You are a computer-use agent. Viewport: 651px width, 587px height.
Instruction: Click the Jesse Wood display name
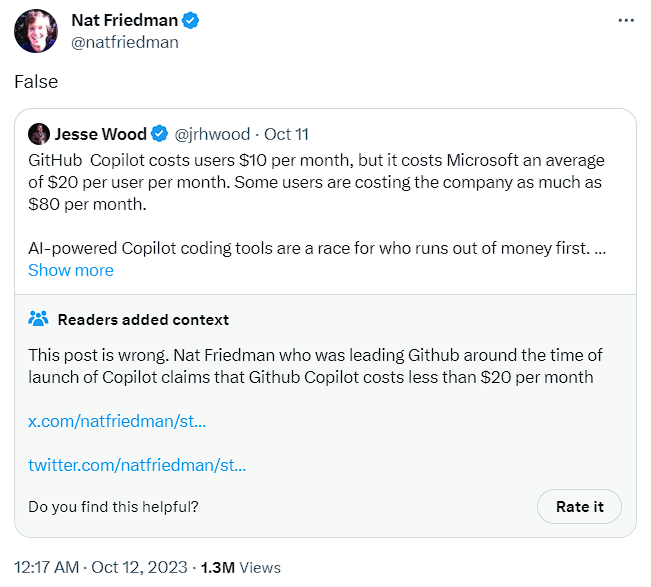click(100, 134)
